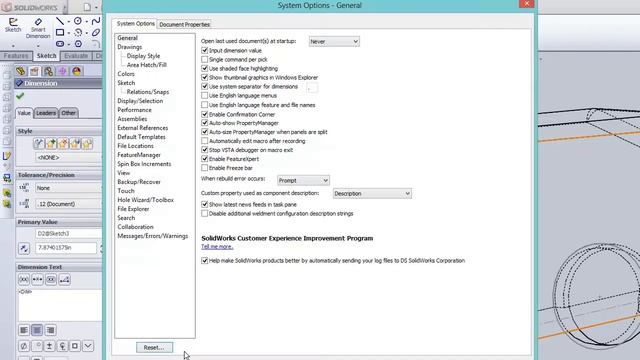The image size is (640, 360).
Task: Open the Tell me more link
Action: pyautogui.click(x=217, y=247)
